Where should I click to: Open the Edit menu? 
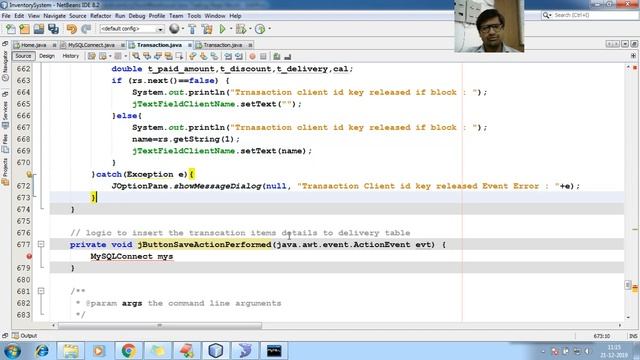click(19, 16)
